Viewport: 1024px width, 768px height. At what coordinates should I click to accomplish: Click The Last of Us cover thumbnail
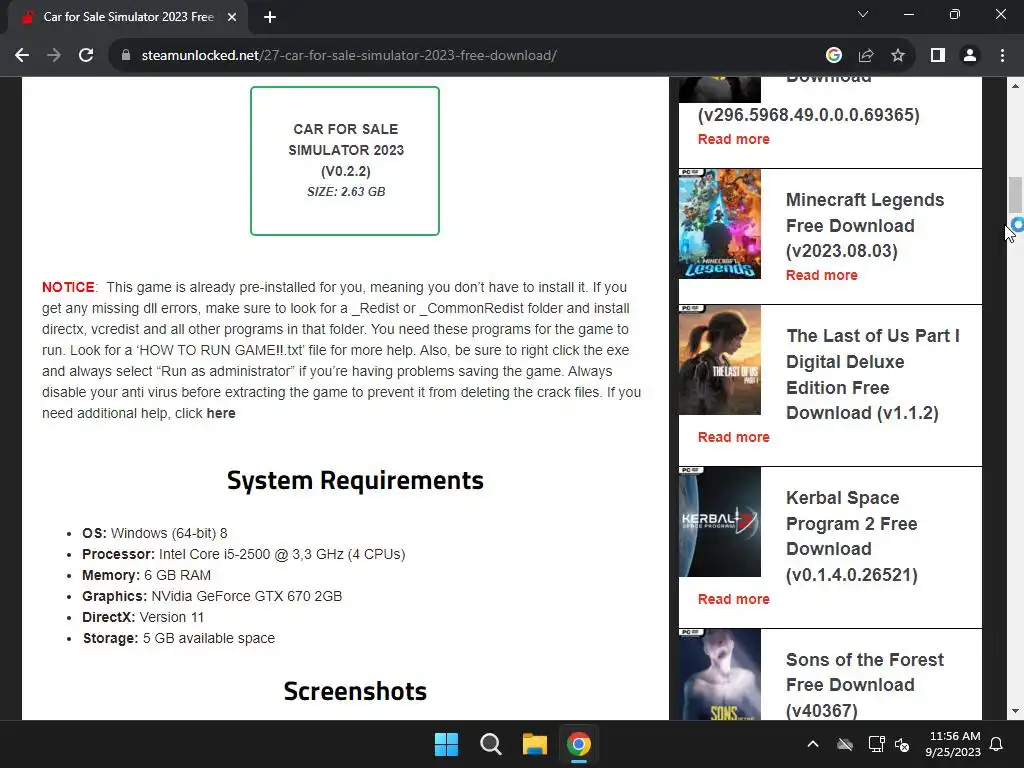[x=720, y=360]
